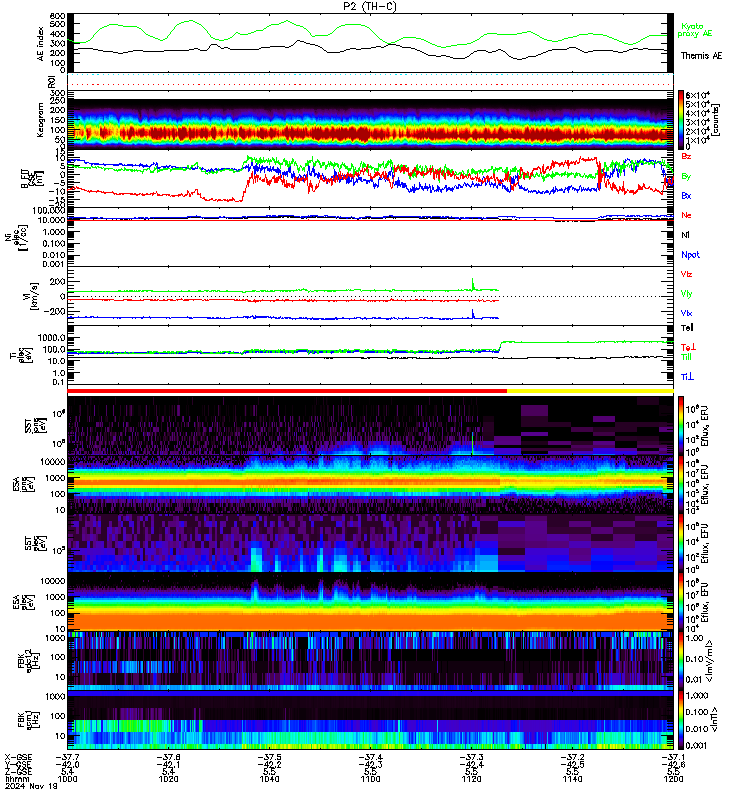Click the 600 tick on the AE index axis

click(57, 16)
